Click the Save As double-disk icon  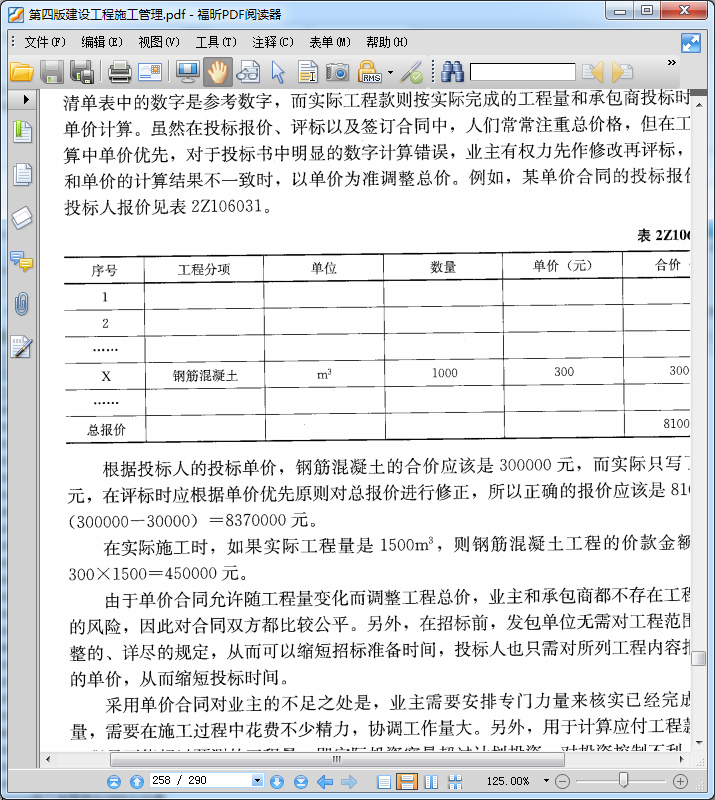pos(82,72)
